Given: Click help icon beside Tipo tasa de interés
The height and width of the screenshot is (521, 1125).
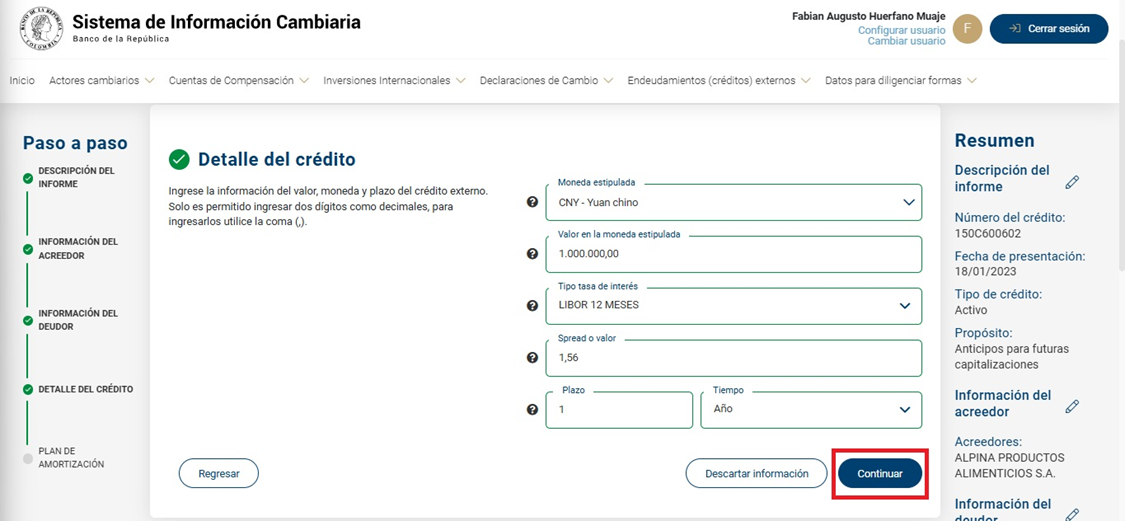Looking at the screenshot, I should click(x=532, y=306).
